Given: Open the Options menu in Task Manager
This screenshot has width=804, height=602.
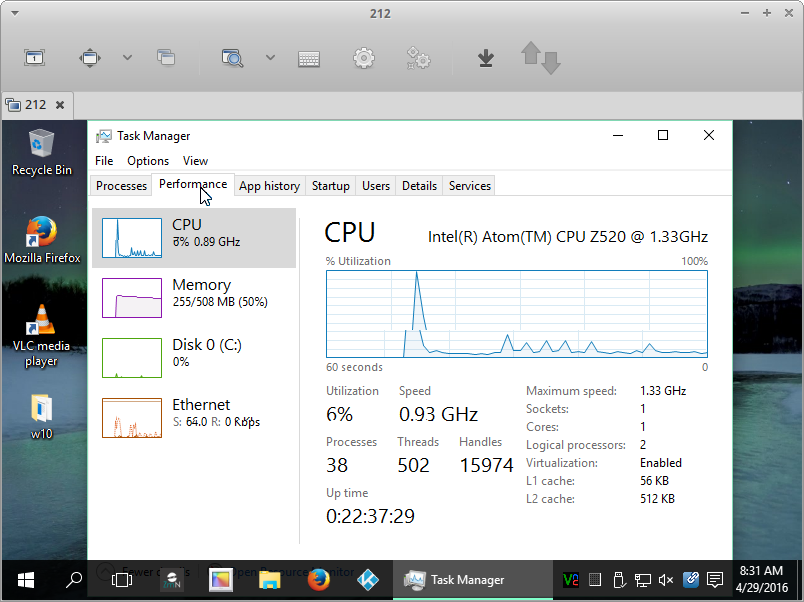Looking at the screenshot, I should (148, 161).
